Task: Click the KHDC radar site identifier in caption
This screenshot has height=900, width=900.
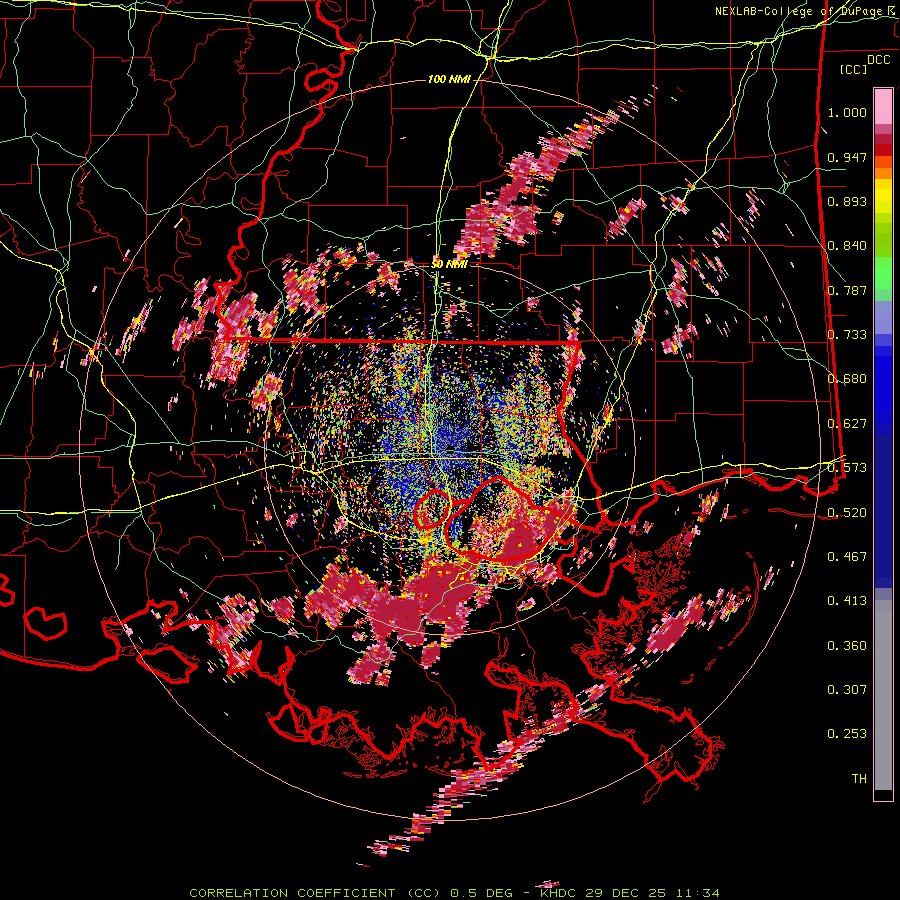Action: point(559,893)
